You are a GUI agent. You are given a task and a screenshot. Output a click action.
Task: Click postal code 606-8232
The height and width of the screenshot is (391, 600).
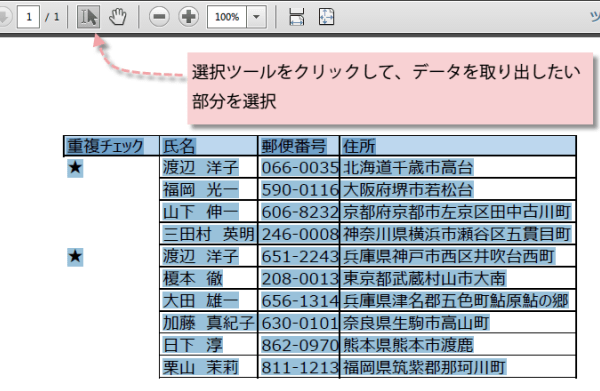(300, 212)
